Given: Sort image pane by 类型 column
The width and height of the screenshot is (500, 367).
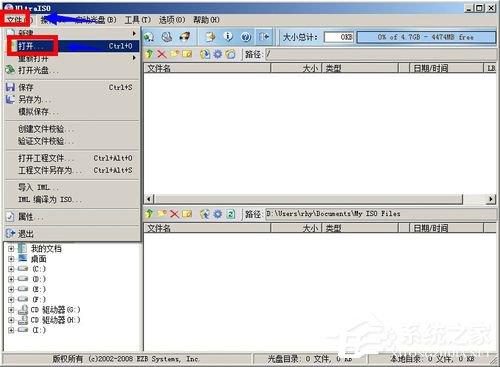Looking at the screenshot, I should pos(360,68).
